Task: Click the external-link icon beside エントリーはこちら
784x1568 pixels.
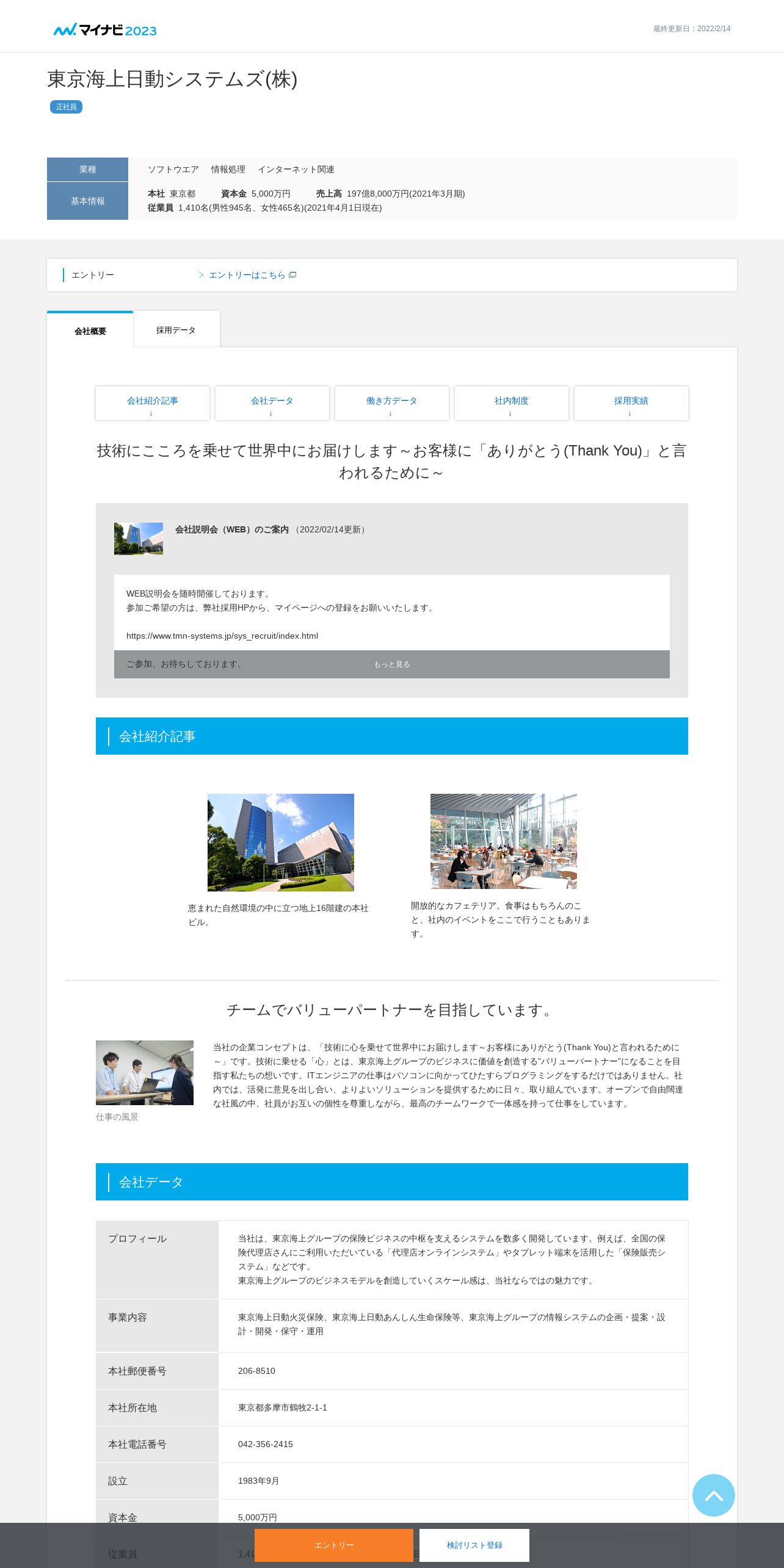Action: pos(292,275)
